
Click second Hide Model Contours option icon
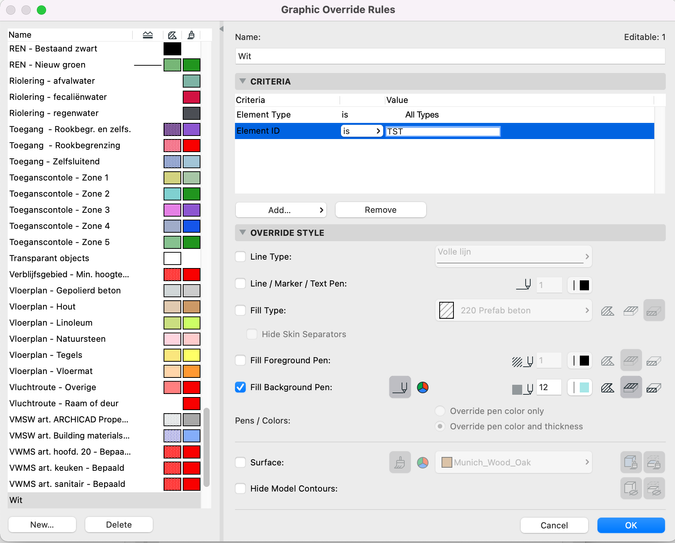pyautogui.click(x=654, y=488)
